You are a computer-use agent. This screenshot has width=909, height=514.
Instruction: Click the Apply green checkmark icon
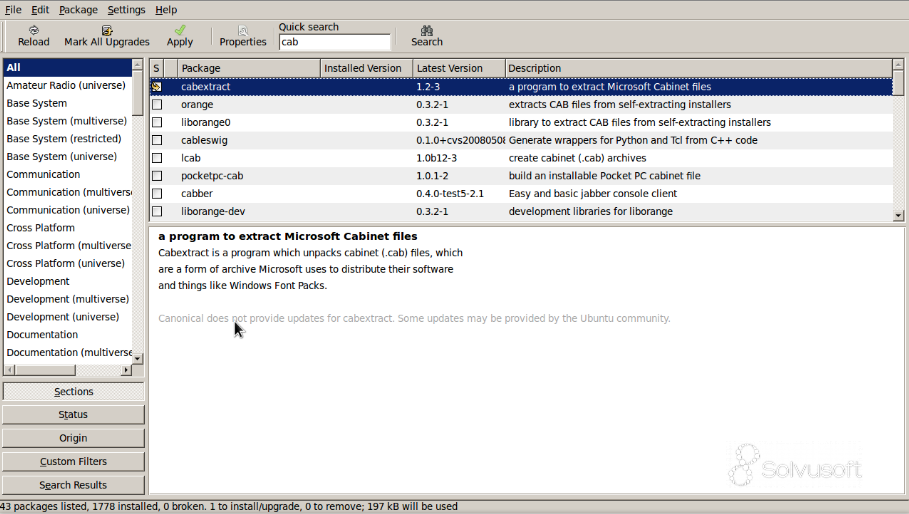click(x=180, y=30)
